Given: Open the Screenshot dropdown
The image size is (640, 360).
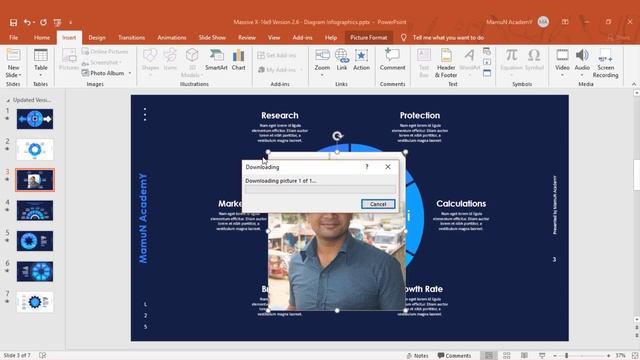Looking at the screenshot, I should [102, 62].
